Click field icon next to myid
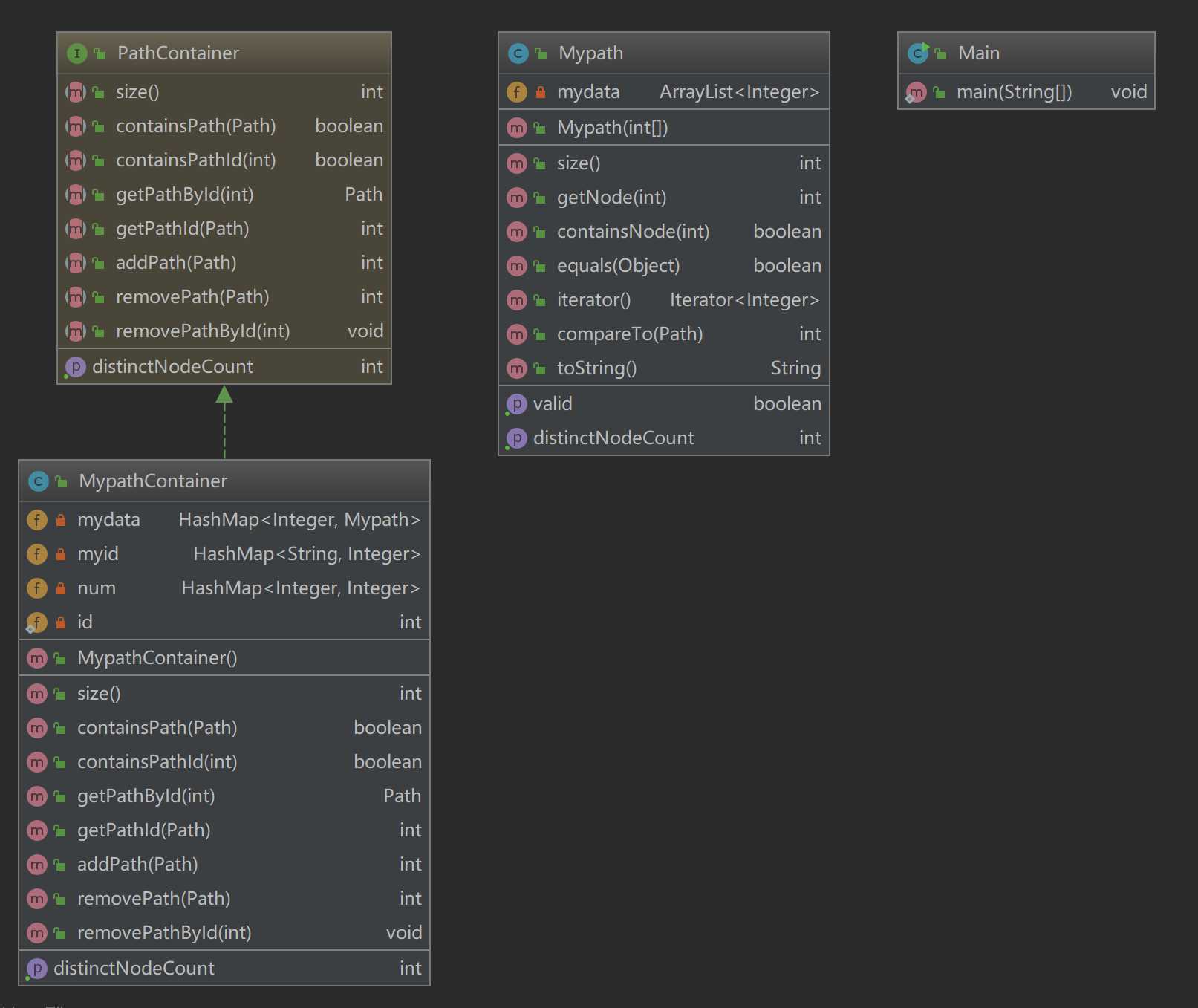This screenshot has height=1008, width=1198. pos(36,554)
